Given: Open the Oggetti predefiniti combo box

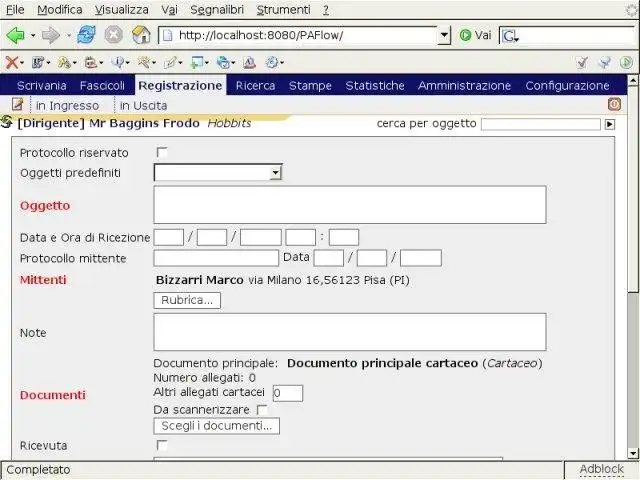Looking at the screenshot, I should [218, 173].
